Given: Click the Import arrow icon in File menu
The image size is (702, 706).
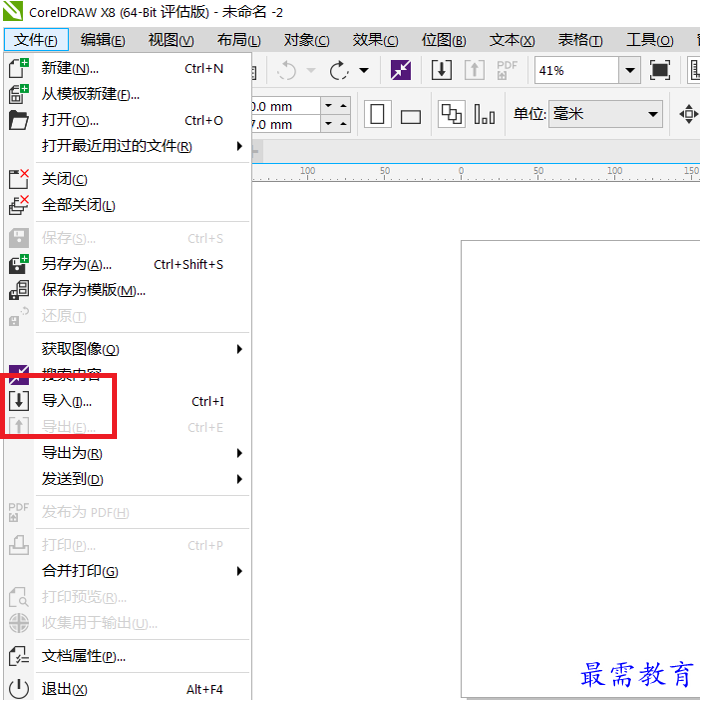Looking at the screenshot, I should click(18, 401).
